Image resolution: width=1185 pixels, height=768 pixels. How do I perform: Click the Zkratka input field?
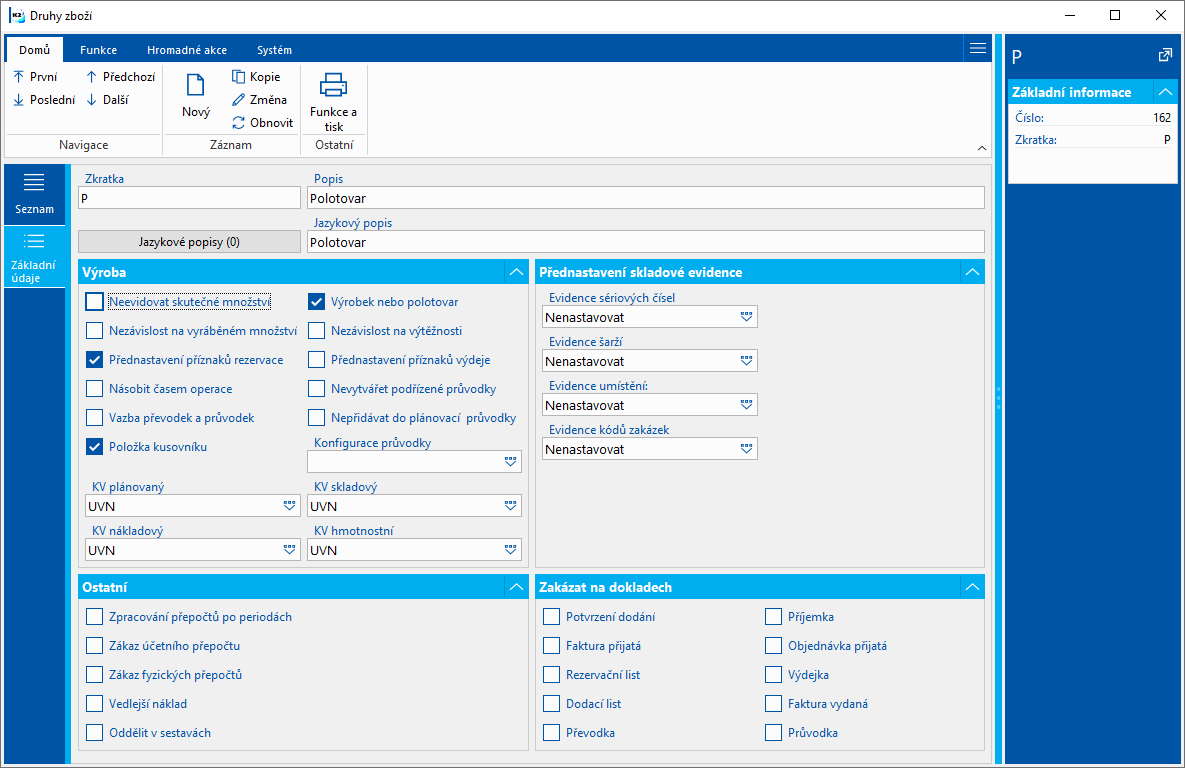coord(189,198)
